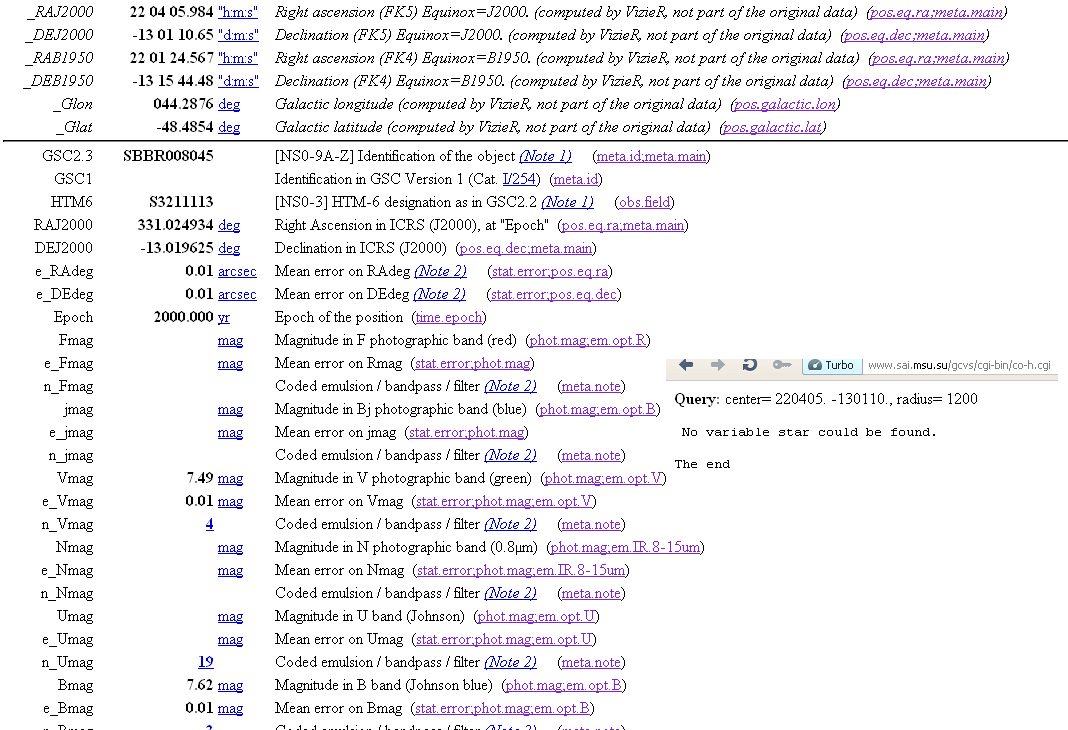
Task: Click the obs.field UCD link
Action: coord(642,202)
